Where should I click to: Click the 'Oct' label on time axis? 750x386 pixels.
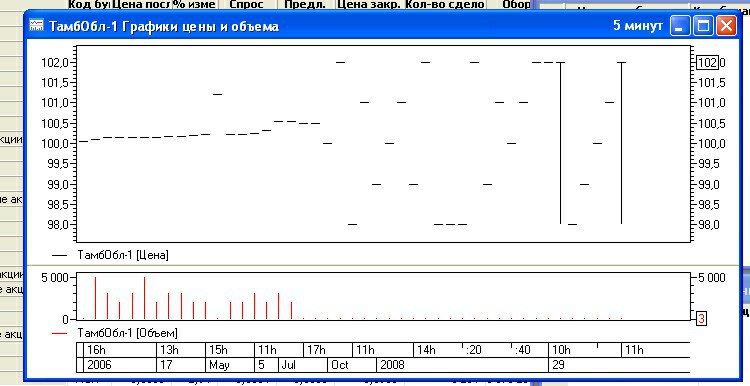tap(340, 365)
